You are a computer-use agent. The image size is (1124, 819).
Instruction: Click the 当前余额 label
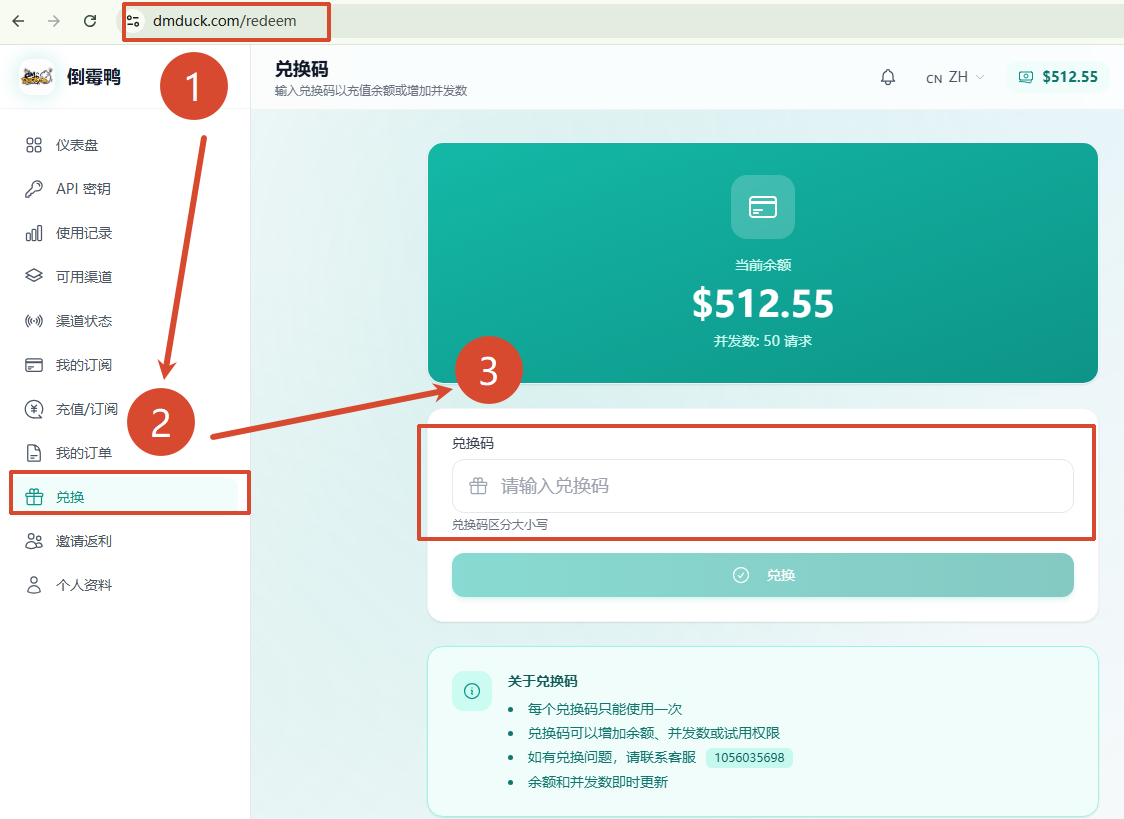pyautogui.click(x=763, y=265)
